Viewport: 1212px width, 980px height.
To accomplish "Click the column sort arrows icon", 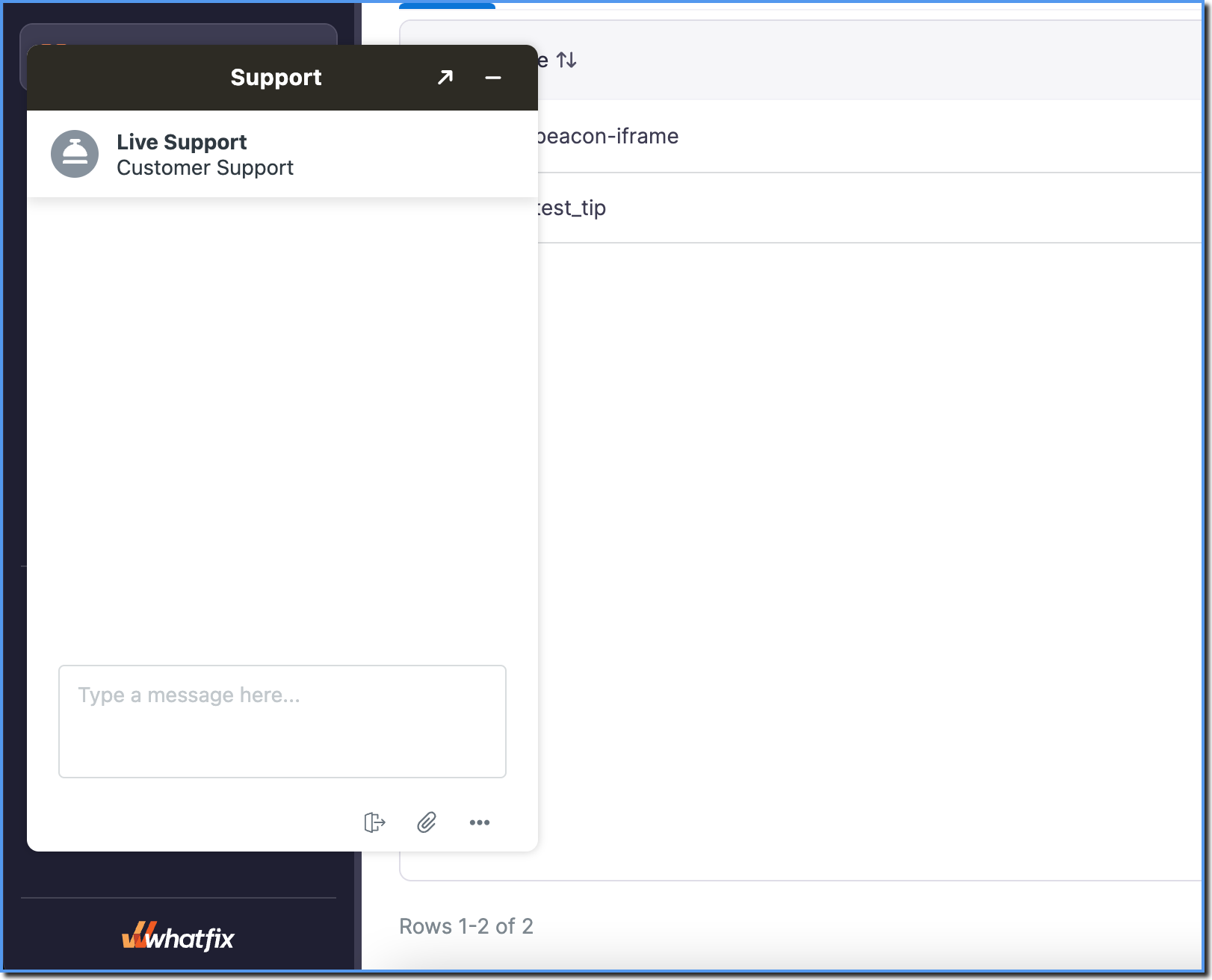I will point(566,60).
